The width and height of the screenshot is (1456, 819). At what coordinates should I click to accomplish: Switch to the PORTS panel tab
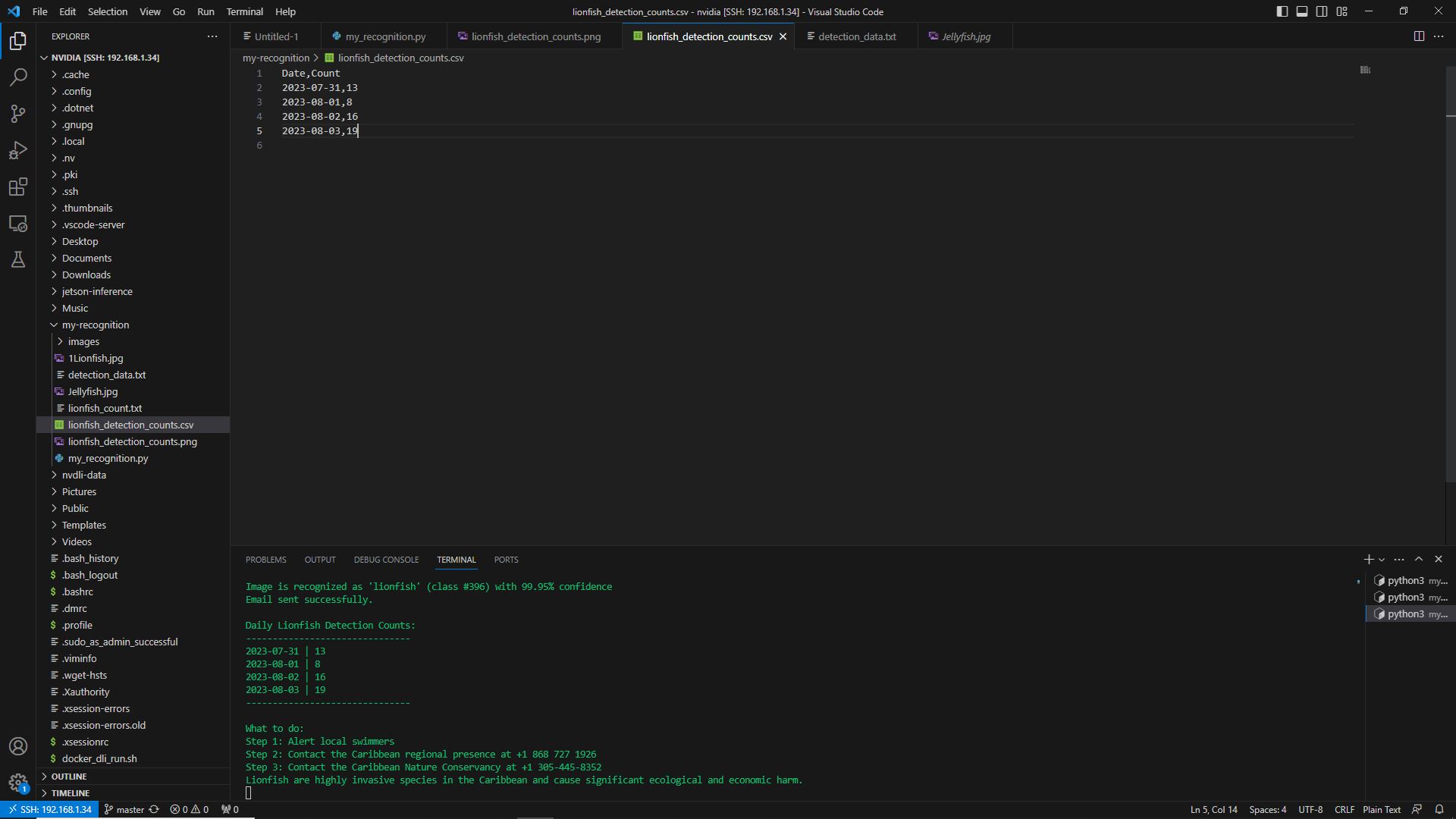tap(506, 560)
